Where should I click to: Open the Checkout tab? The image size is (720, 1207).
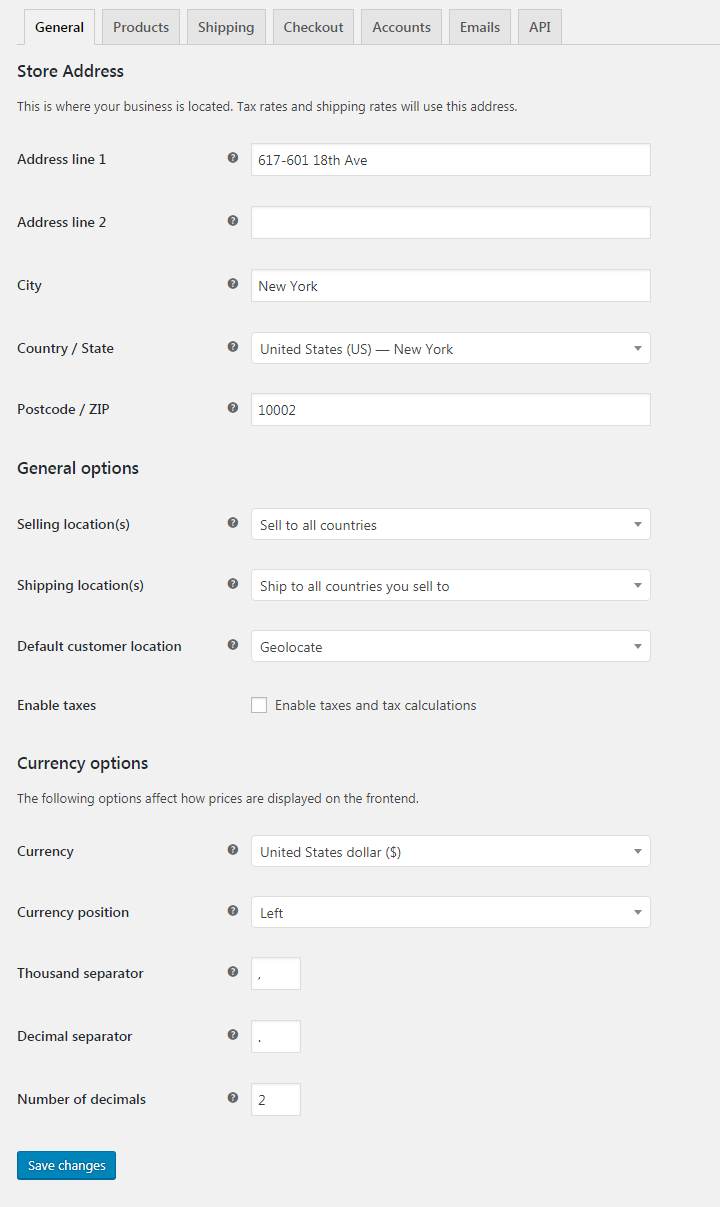[x=313, y=27]
